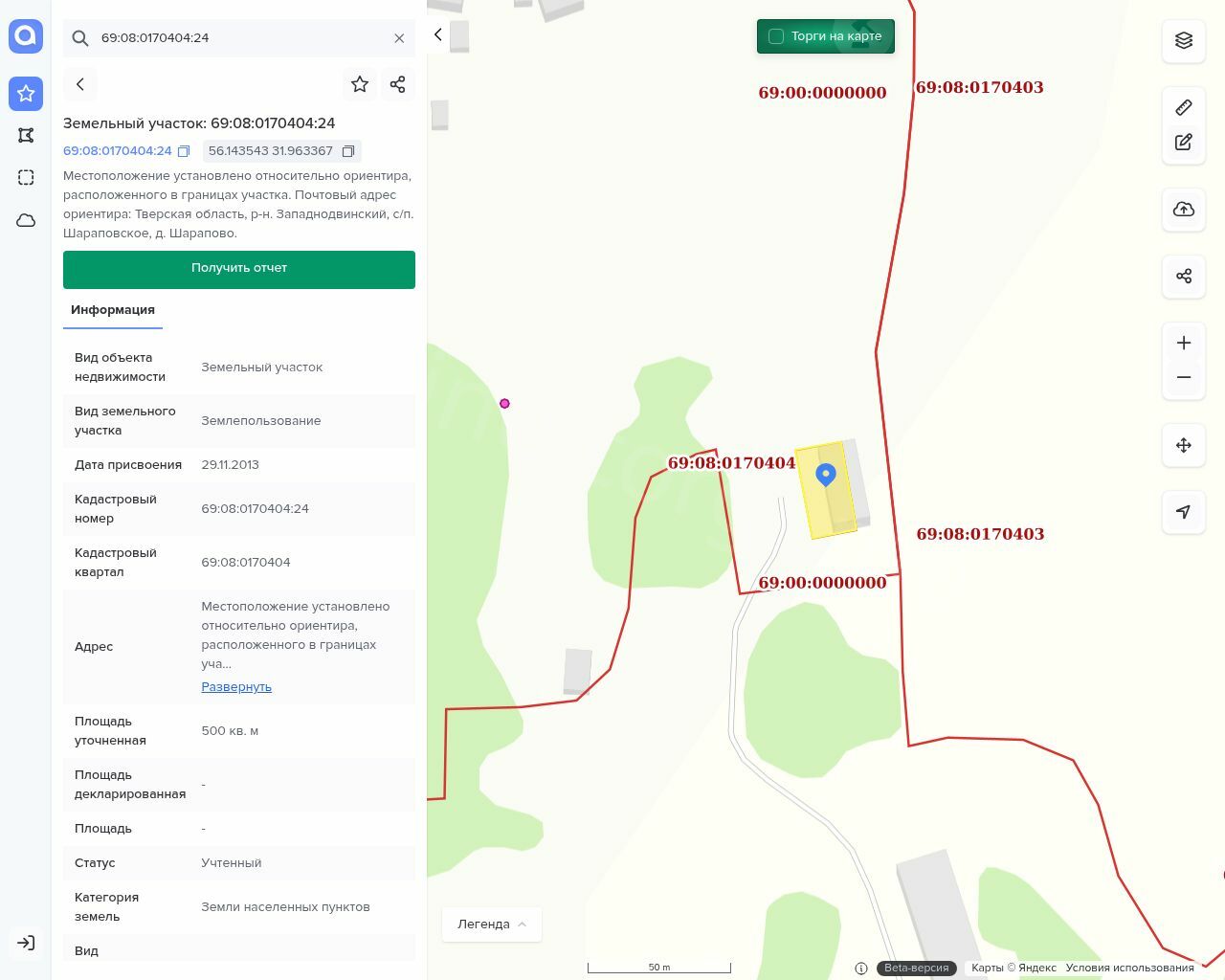Select the ruler measurement tool
This screenshot has width=1225, height=980.
(x=1184, y=107)
